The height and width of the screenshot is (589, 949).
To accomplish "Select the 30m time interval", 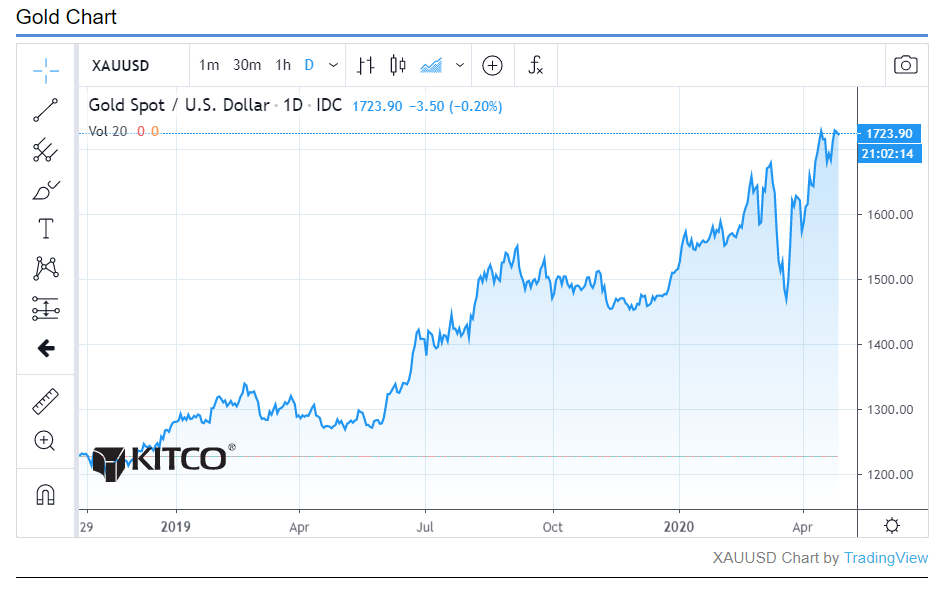I will pyautogui.click(x=247, y=65).
